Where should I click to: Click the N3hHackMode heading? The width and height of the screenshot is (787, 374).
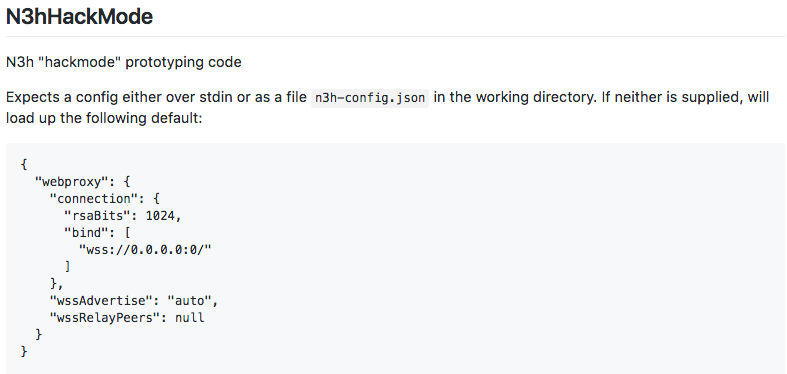(x=79, y=17)
